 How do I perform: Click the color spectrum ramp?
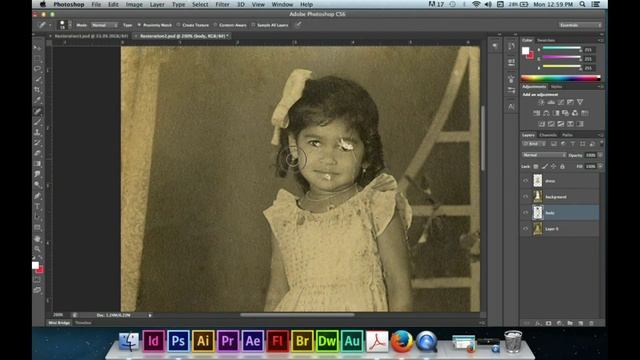click(x=560, y=78)
